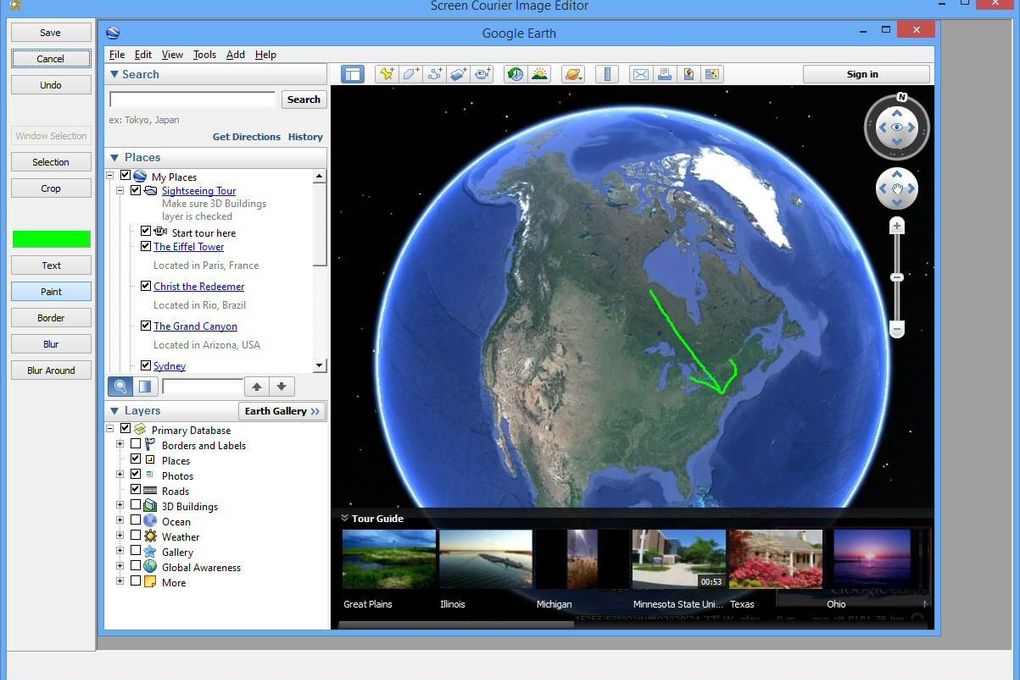The width and height of the screenshot is (1020, 680).
Task: Click the Record a Tour camera icon
Action: tap(483, 74)
